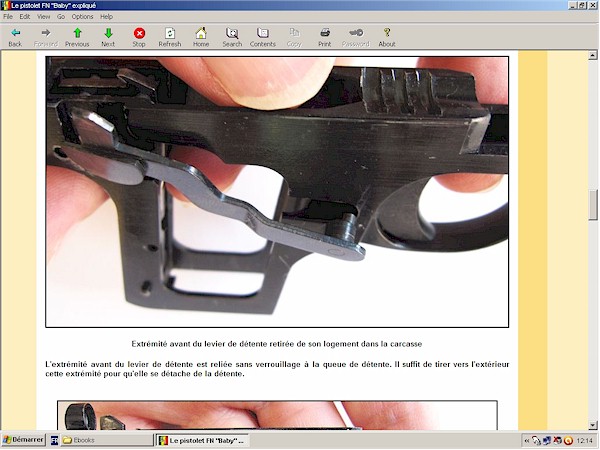Expand hidden tray icons with the chevron
Image resolution: width=600 pixels, height=450 pixels.
coord(527,441)
